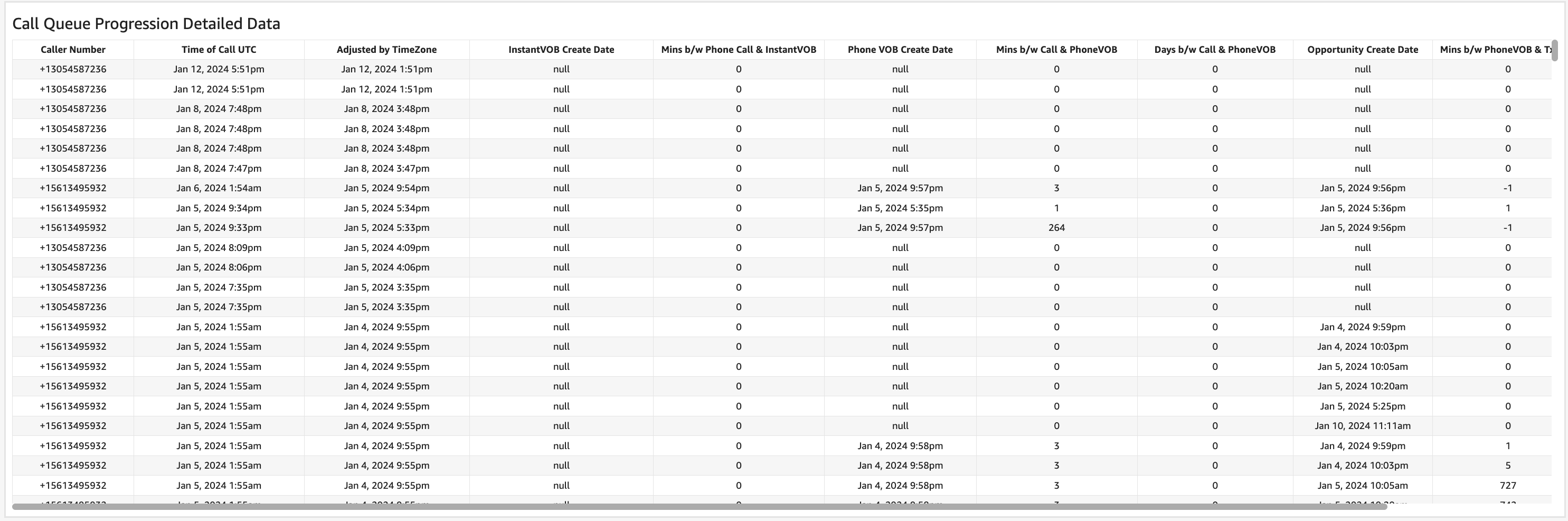The image size is (1568, 521).
Task: Click the vertical scrollbar thumb at right
Action: coord(1554,51)
